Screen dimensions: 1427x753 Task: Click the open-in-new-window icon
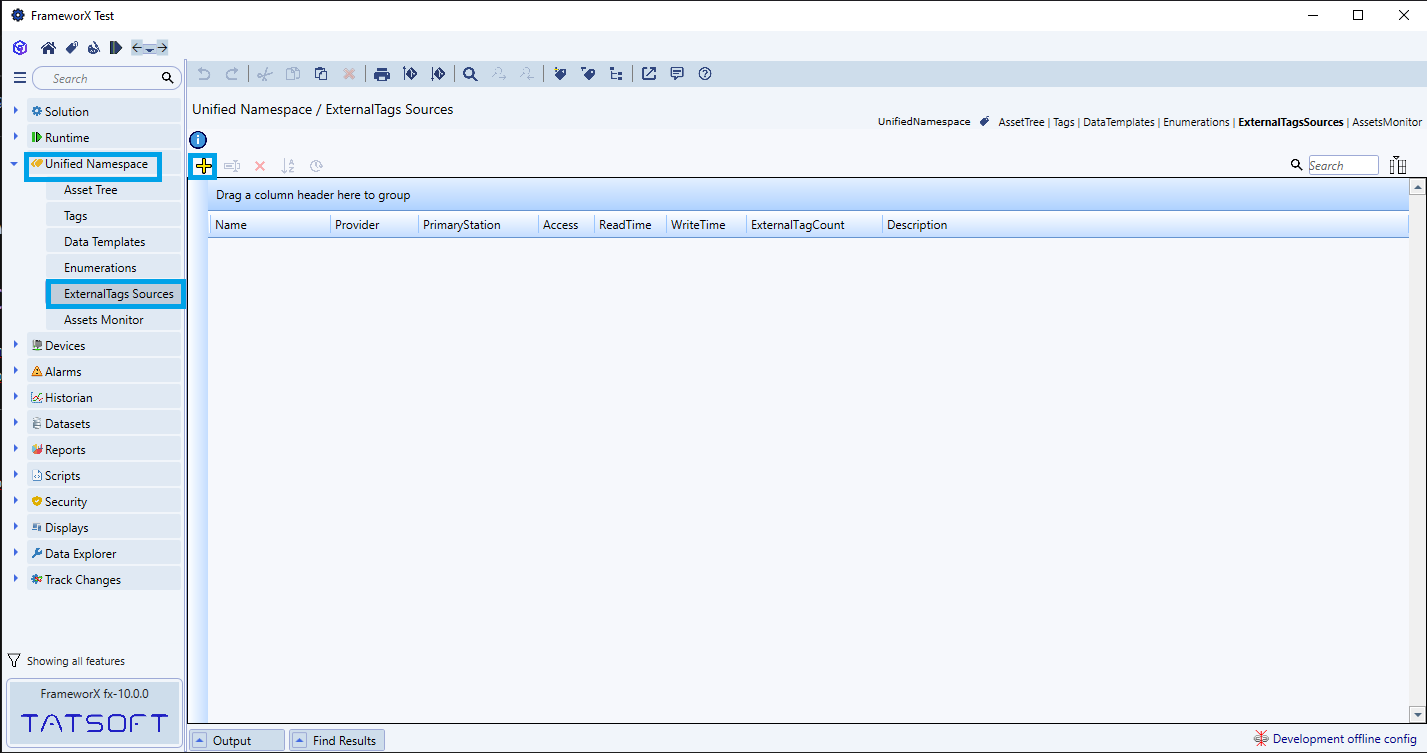[x=649, y=74]
